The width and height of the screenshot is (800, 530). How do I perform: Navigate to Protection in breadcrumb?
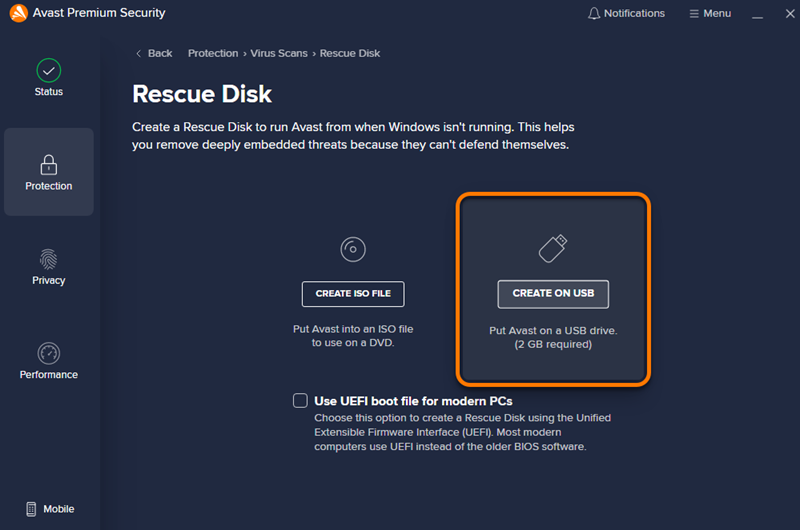click(212, 53)
